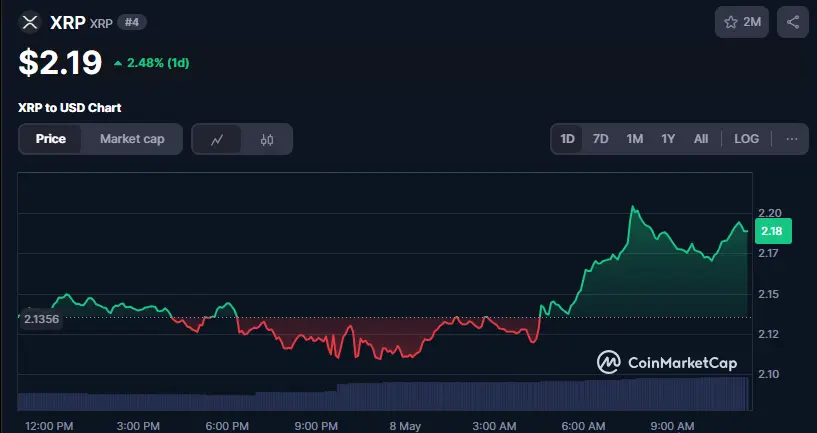Click the XRP coin logo icon

point(30,22)
